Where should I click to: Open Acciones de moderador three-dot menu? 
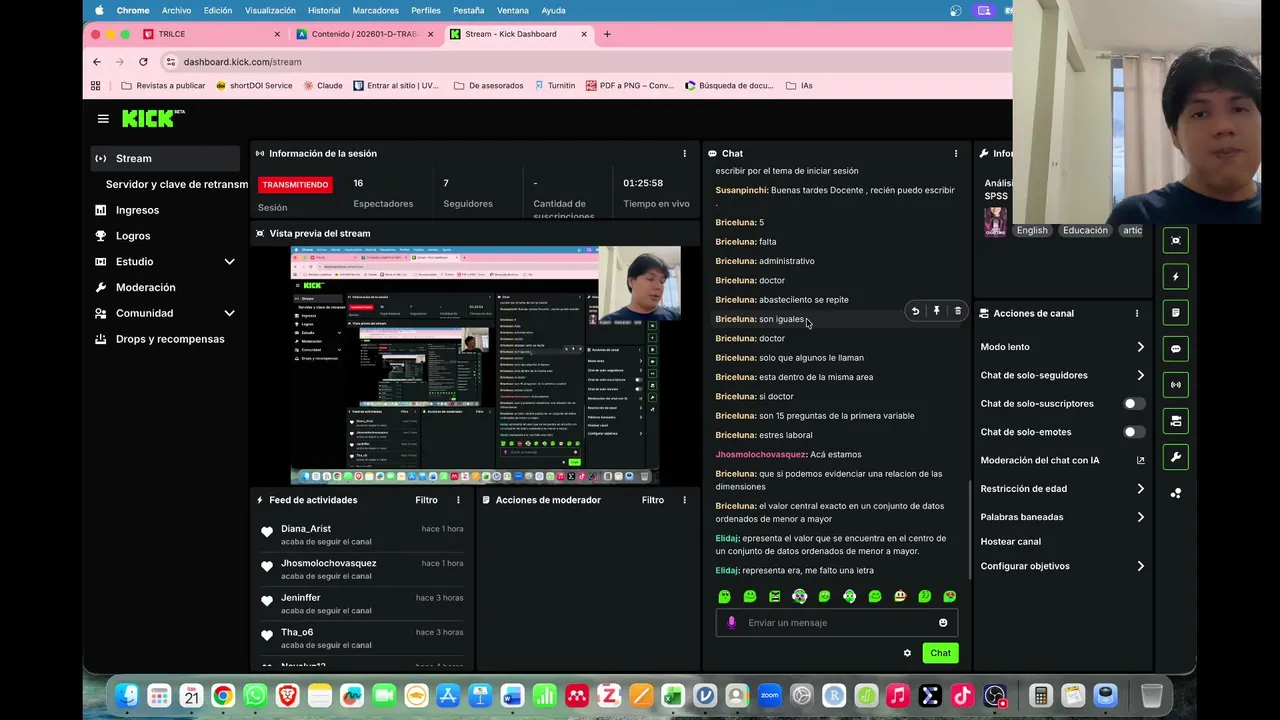coord(685,500)
